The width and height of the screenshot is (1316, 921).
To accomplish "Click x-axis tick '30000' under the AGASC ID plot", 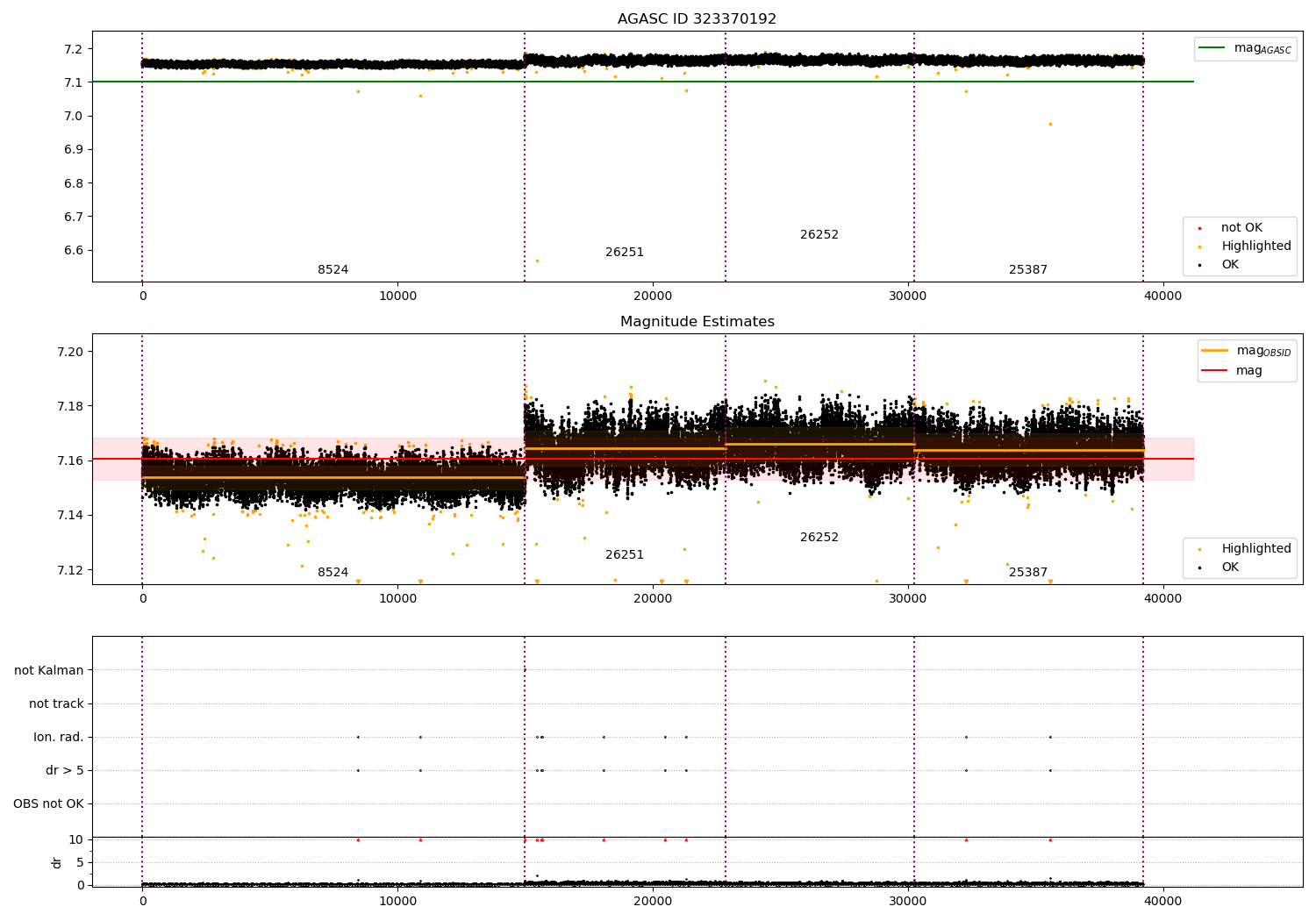I will click(x=908, y=296).
